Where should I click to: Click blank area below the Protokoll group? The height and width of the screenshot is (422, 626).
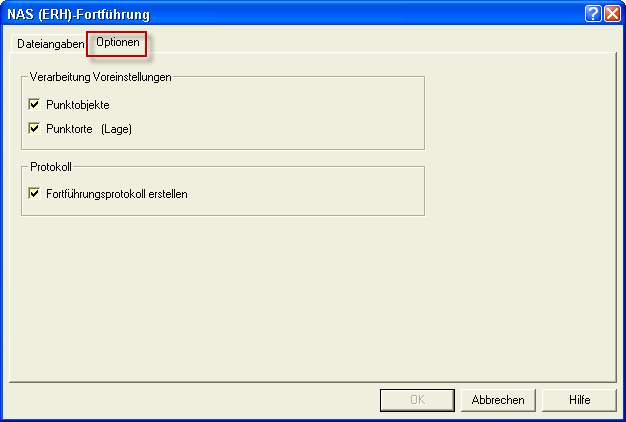click(311, 297)
